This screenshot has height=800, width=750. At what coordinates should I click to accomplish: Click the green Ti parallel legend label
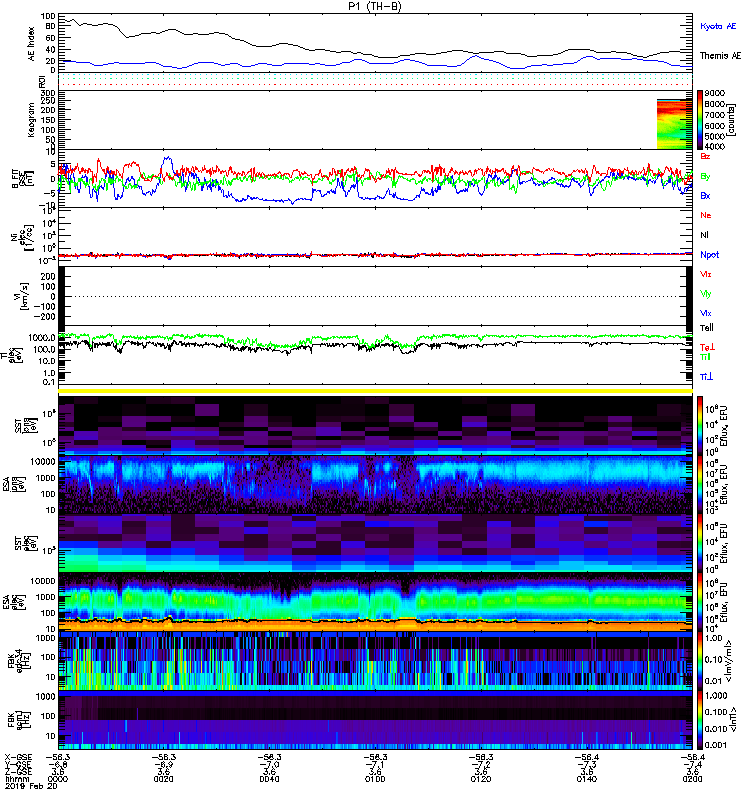(x=705, y=357)
